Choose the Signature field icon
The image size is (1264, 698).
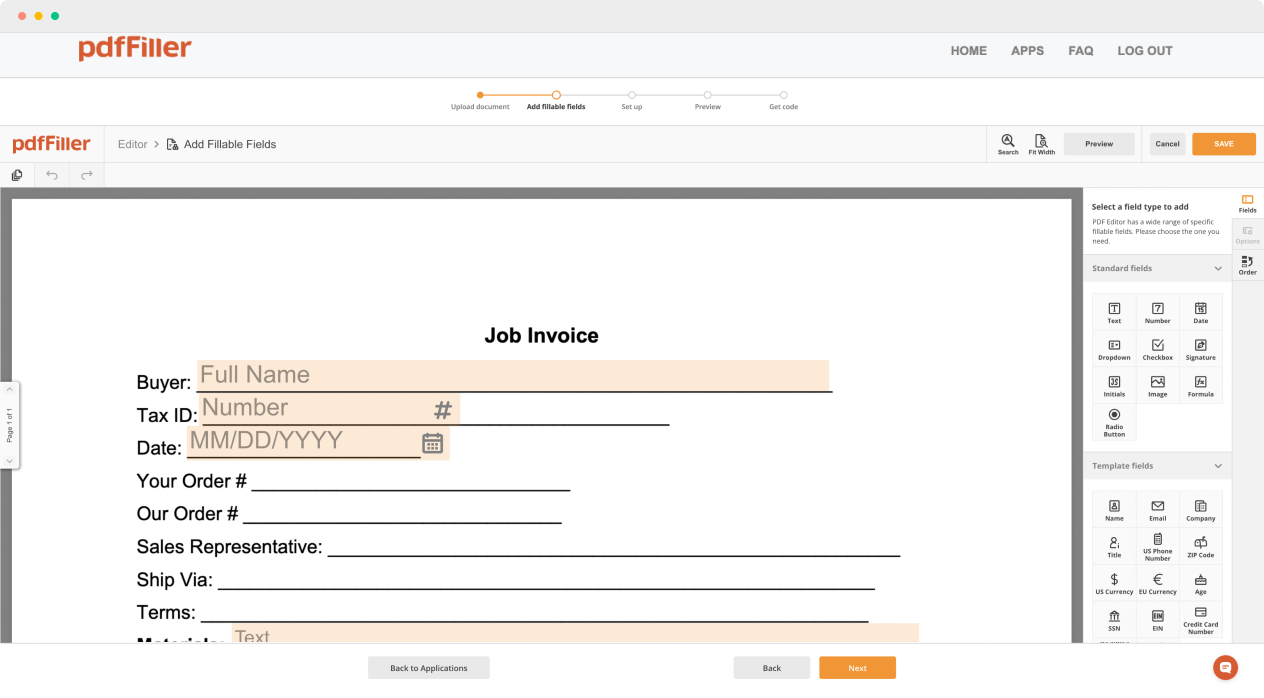(1200, 349)
